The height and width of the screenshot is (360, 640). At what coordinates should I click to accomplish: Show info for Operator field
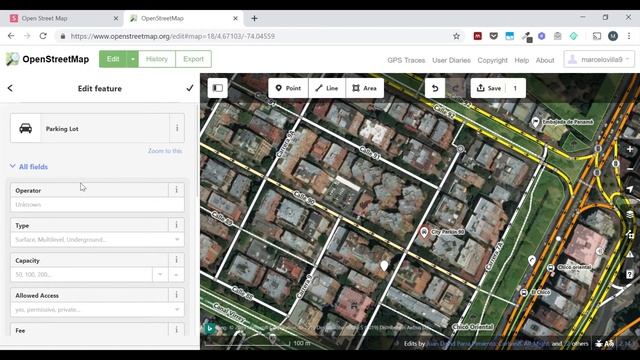[176, 190]
